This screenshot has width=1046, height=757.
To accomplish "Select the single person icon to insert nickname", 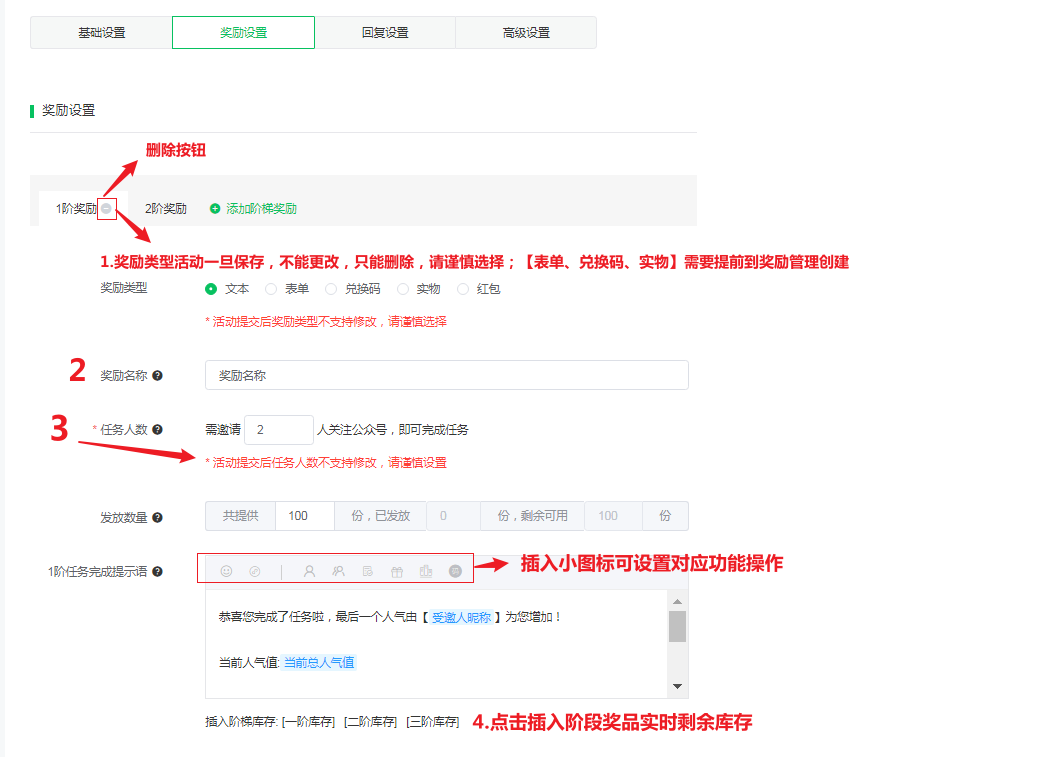I will [310, 570].
